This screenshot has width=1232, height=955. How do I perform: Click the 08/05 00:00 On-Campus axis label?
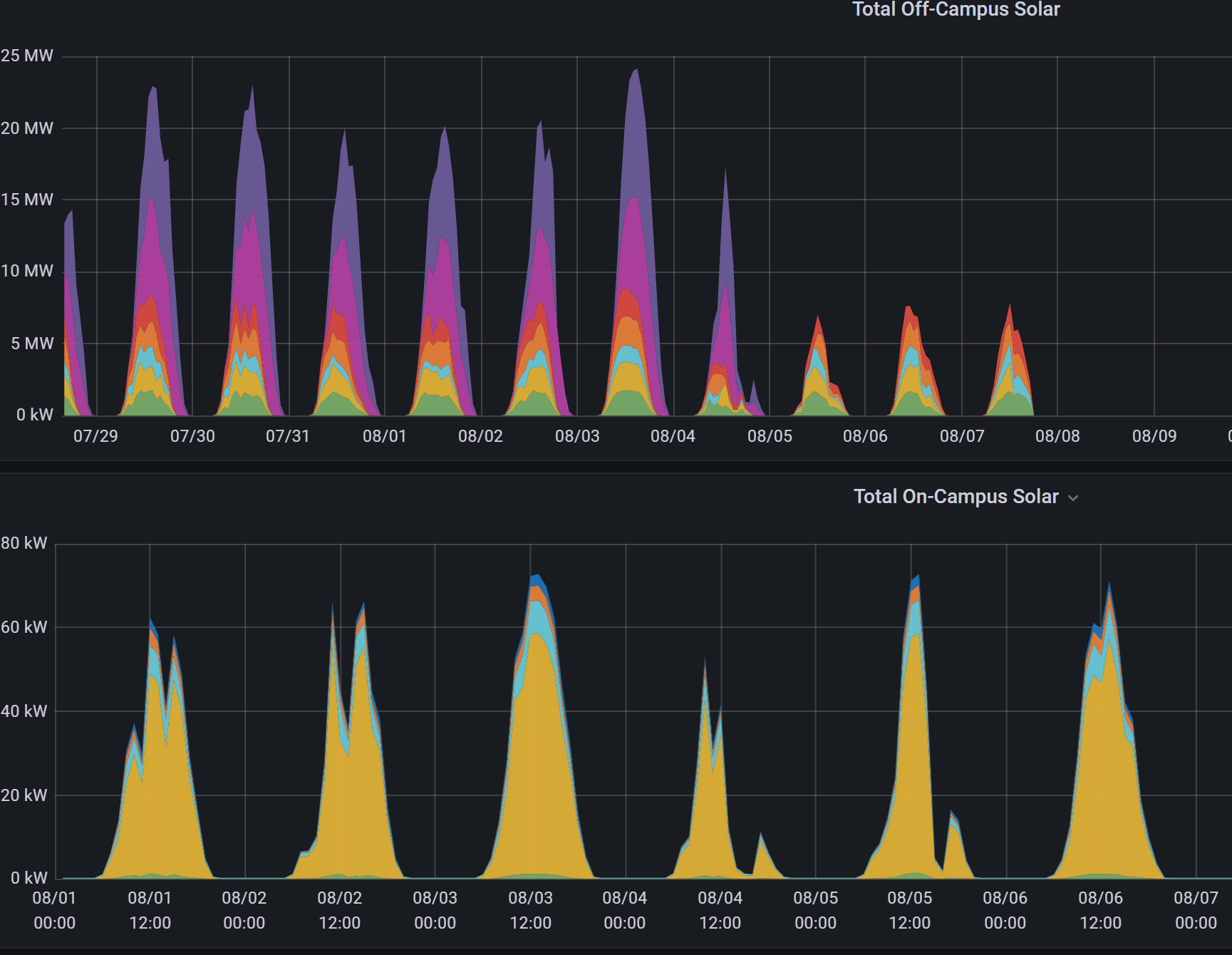pos(816,910)
